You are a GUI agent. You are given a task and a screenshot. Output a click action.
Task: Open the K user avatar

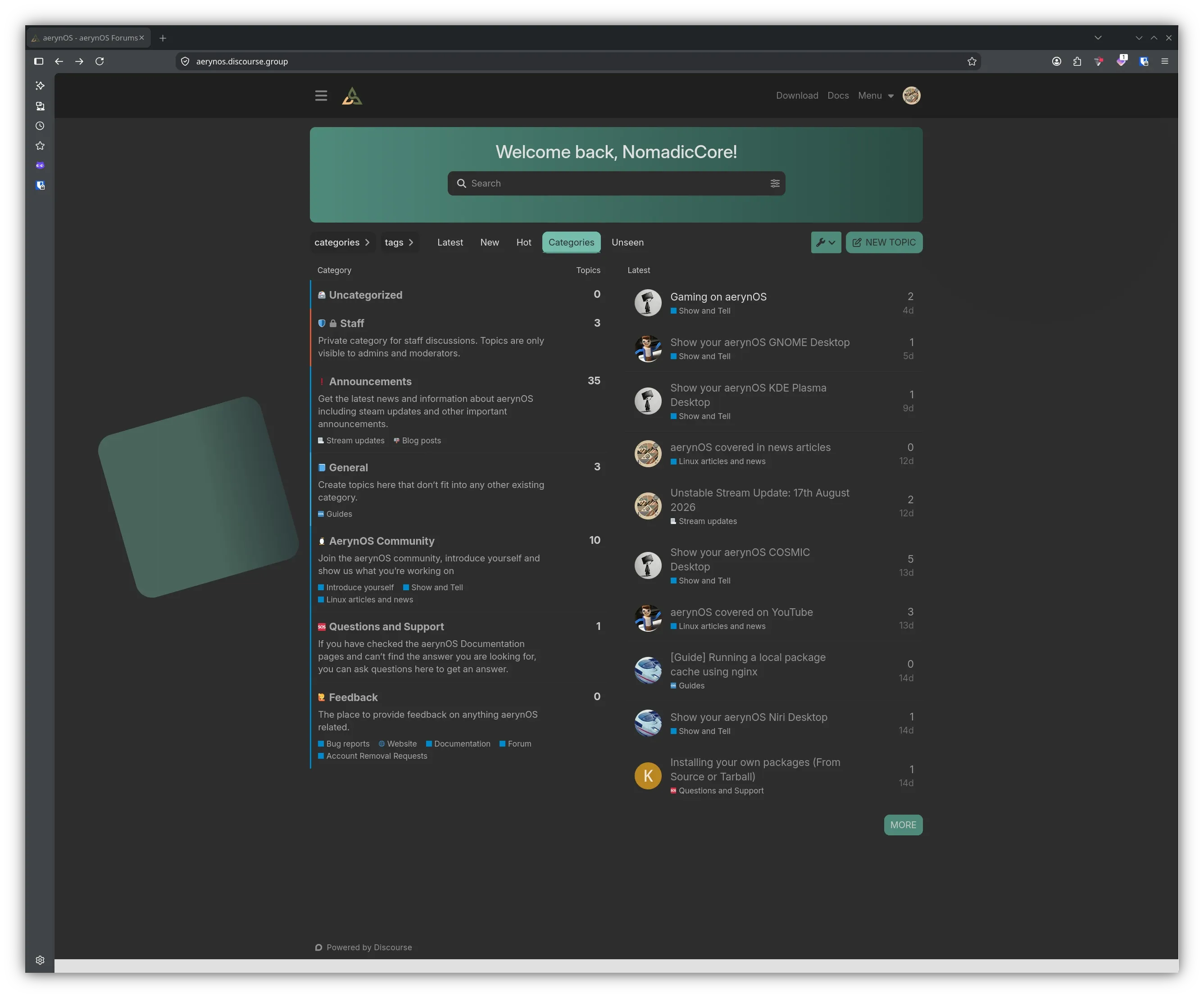point(648,775)
